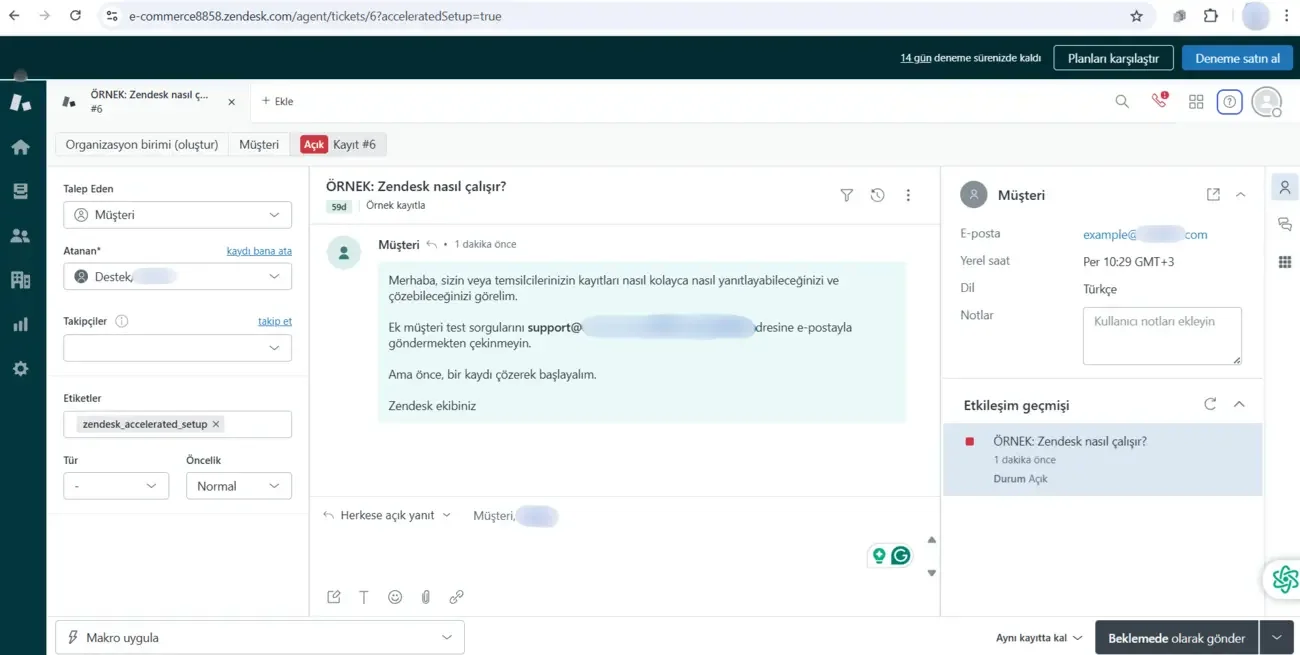Image resolution: width=1300 pixels, height=655 pixels.
Task: Select the ÖRNEK interaction history entry
Action: tap(1103, 459)
